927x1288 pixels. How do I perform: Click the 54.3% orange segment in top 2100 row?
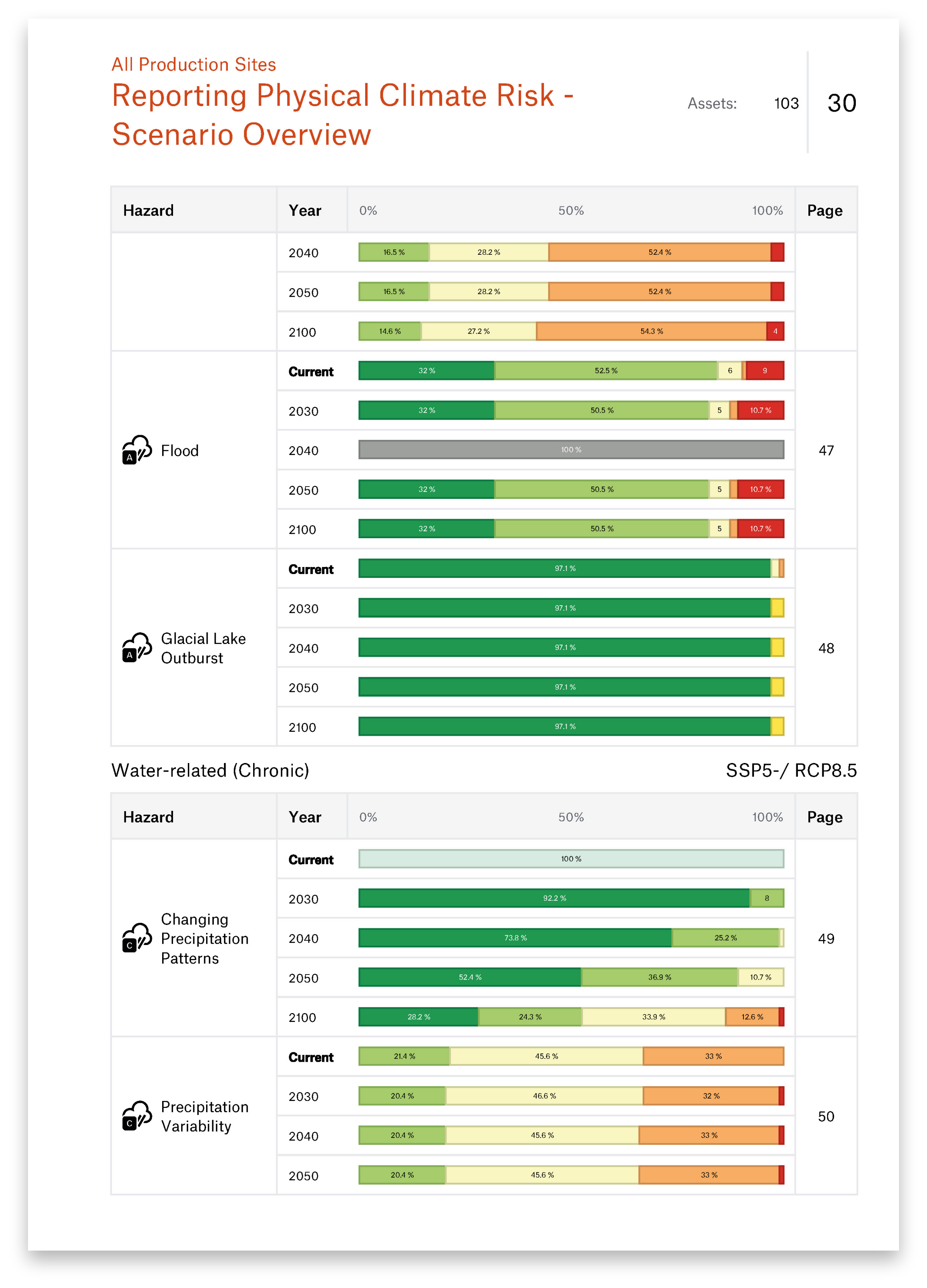click(x=651, y=331)
